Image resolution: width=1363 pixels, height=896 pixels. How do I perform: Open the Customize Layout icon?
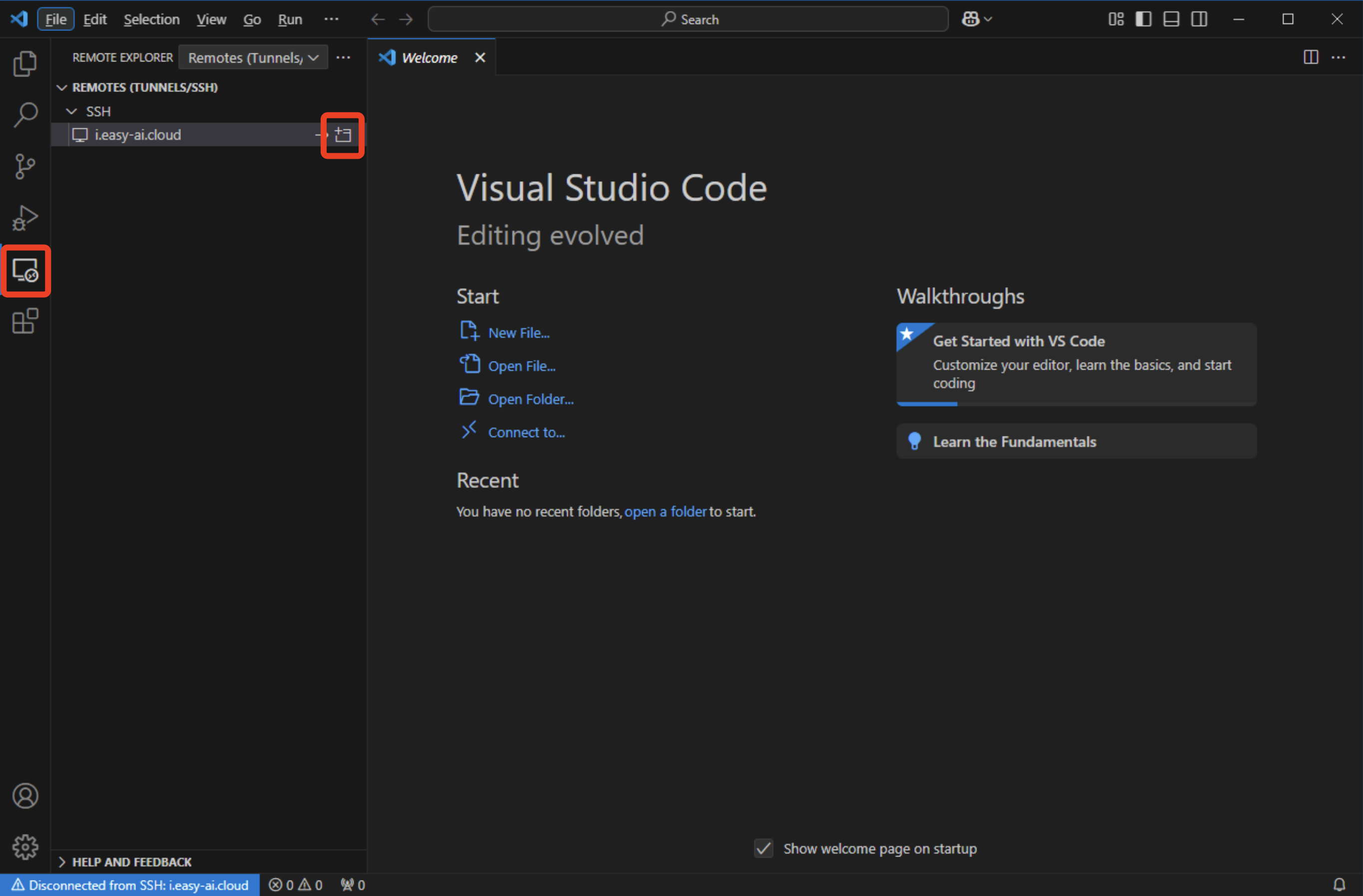[1116, 19]
